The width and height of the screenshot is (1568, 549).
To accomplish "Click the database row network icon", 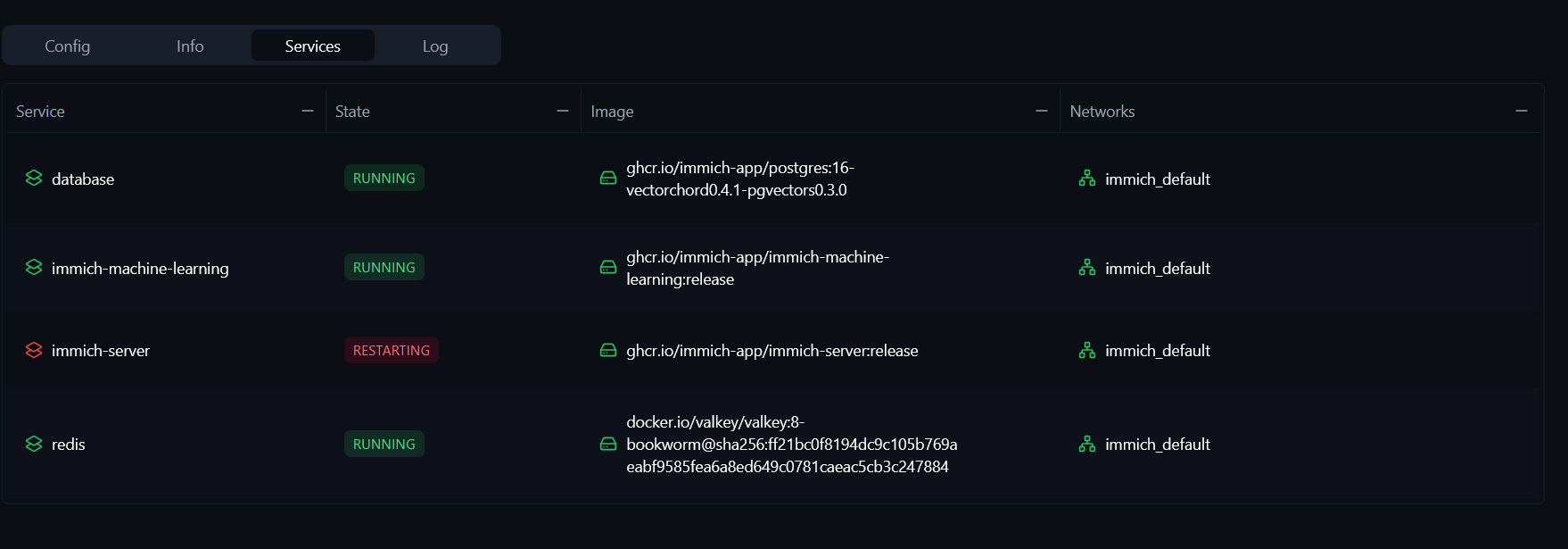I will coord(1087,179).
